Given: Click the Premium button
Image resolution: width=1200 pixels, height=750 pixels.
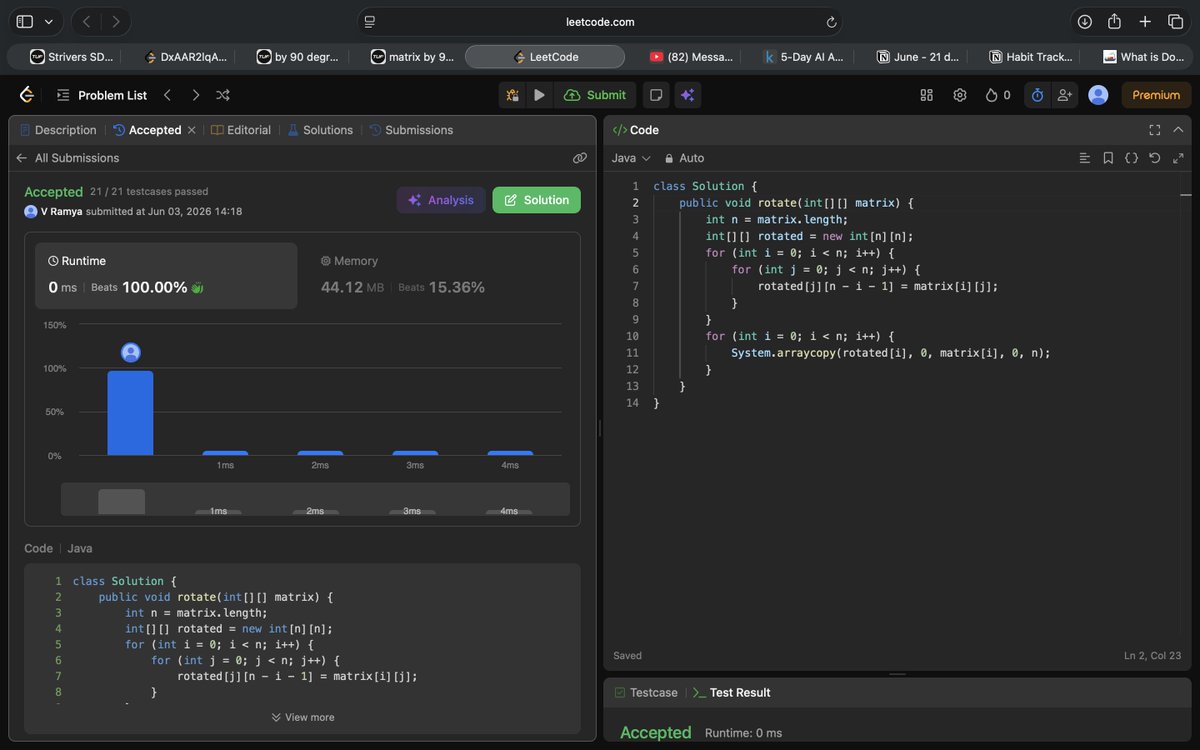Looking at the screenshot, I should [1156, 95].
